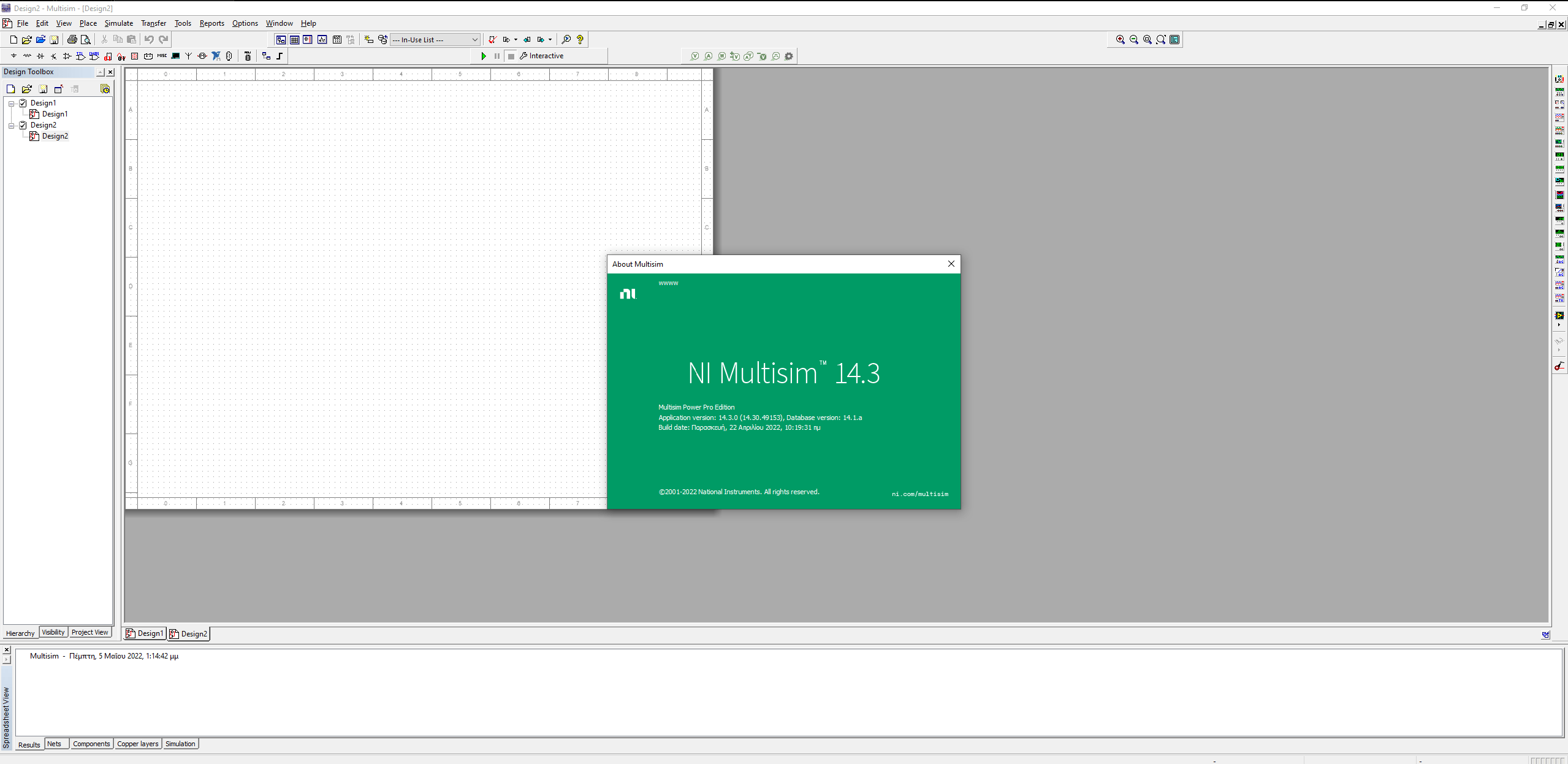Zoom to selected area

point(1147,39)
